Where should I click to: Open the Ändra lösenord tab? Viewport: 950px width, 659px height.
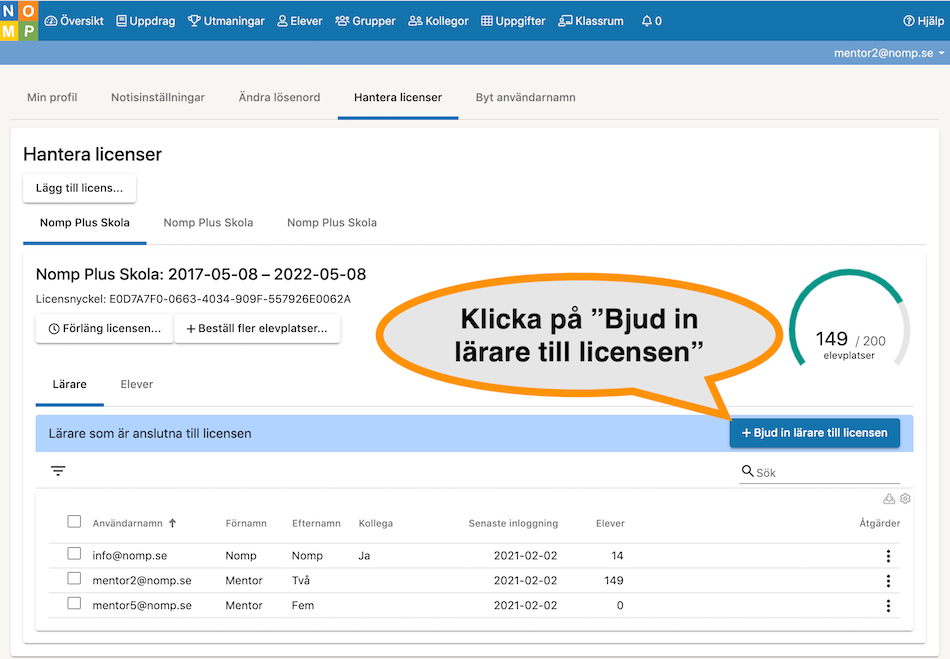click(279, 98)
